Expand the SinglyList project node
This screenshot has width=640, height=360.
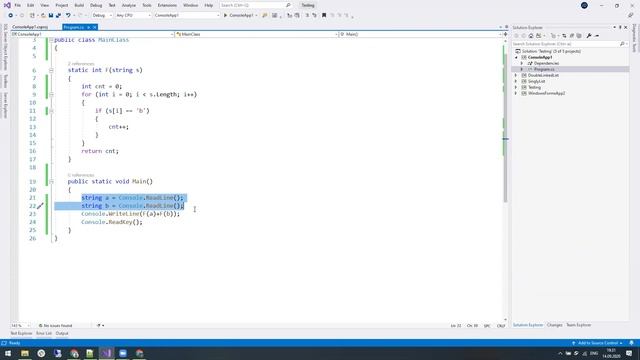tap(516, 81)
